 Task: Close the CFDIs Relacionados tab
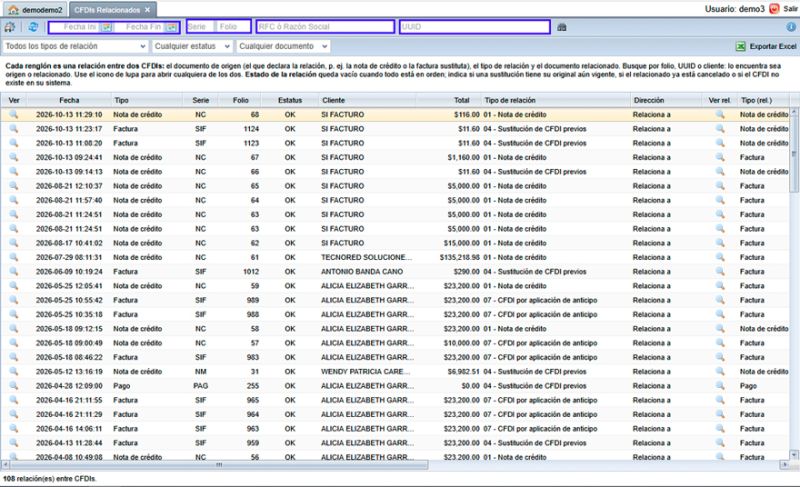147,10
